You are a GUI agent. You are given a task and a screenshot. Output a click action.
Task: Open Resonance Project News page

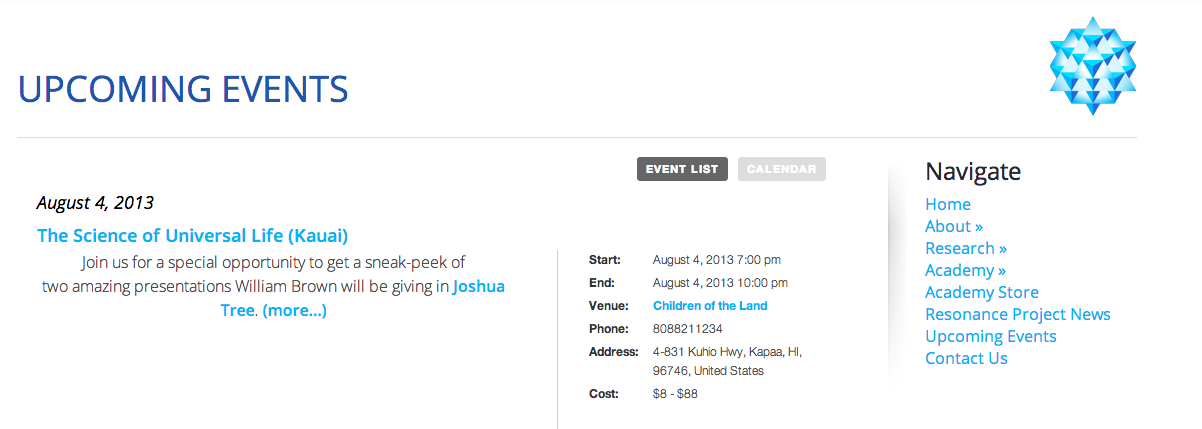point(1018,314)
